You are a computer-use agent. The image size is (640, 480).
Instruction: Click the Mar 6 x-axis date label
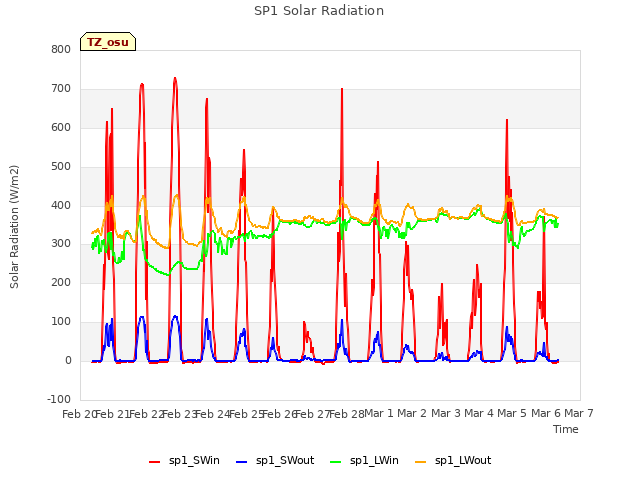(546, 413)
